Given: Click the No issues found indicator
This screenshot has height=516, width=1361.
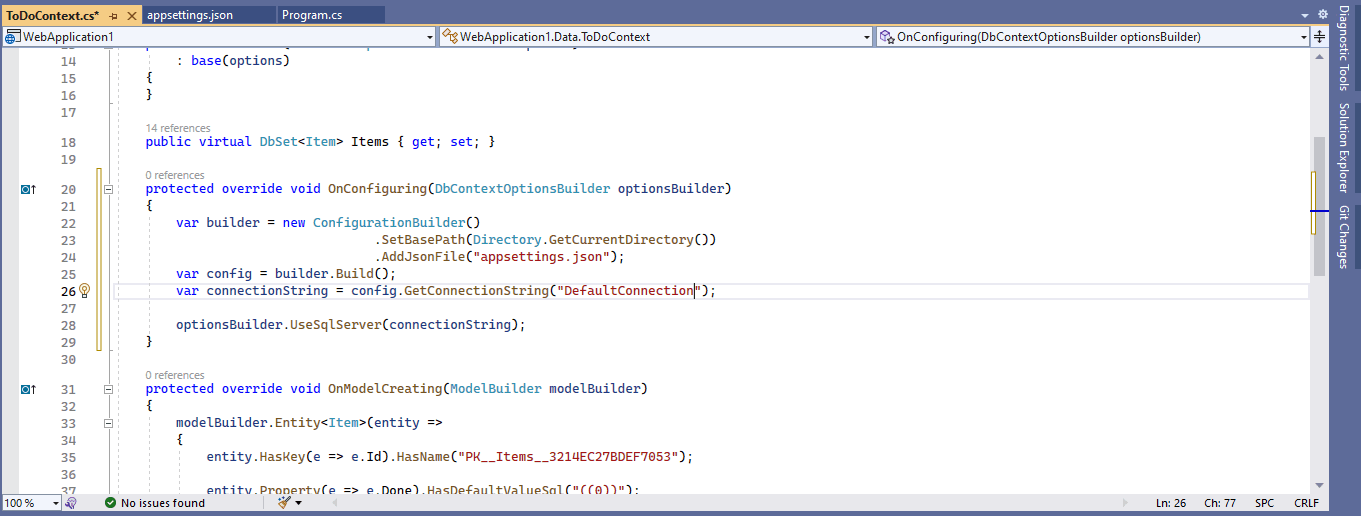Looking at the screenshot, I should click(155, 503).
